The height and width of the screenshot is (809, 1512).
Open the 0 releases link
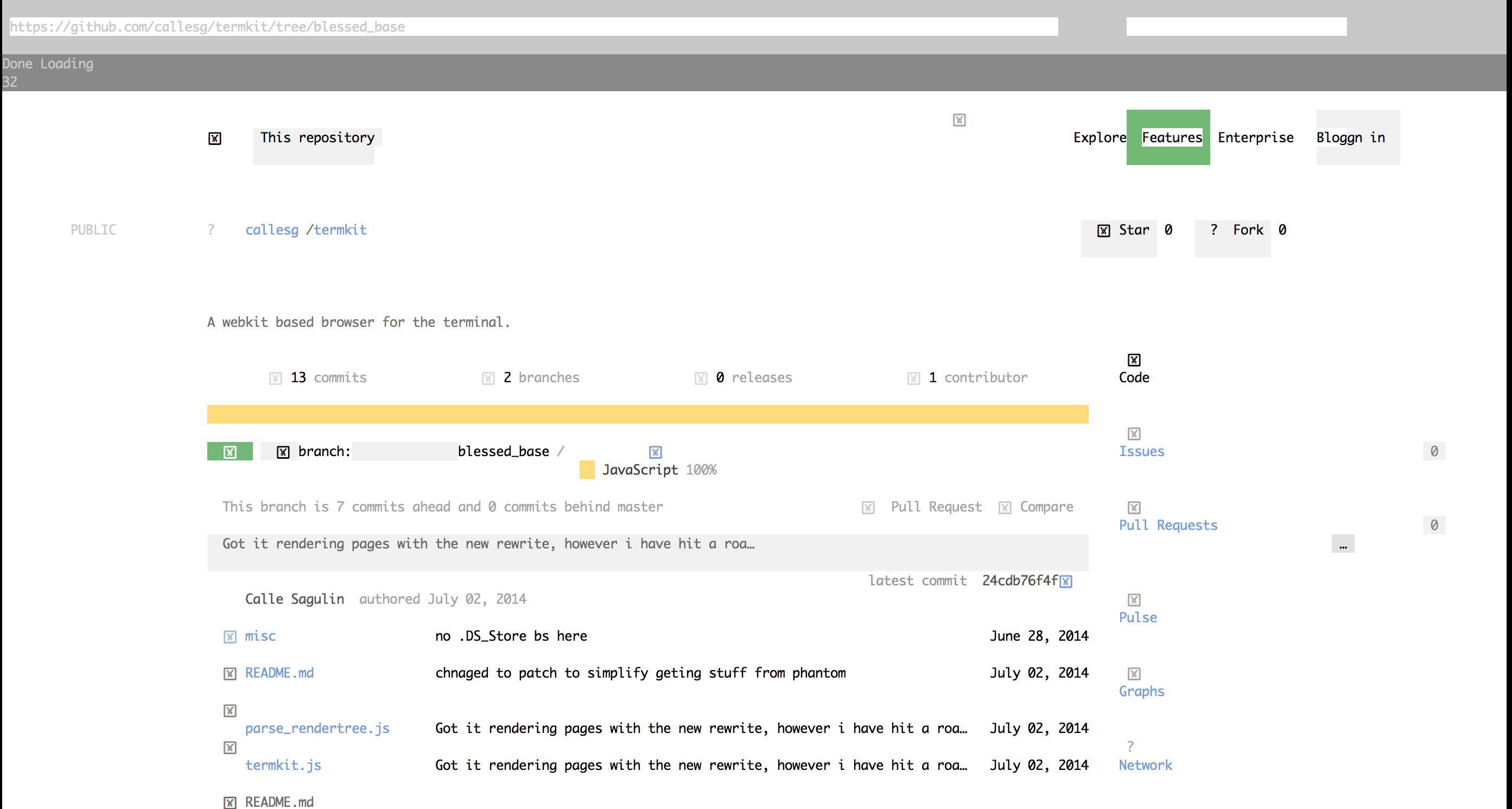(x=754, y=377)
